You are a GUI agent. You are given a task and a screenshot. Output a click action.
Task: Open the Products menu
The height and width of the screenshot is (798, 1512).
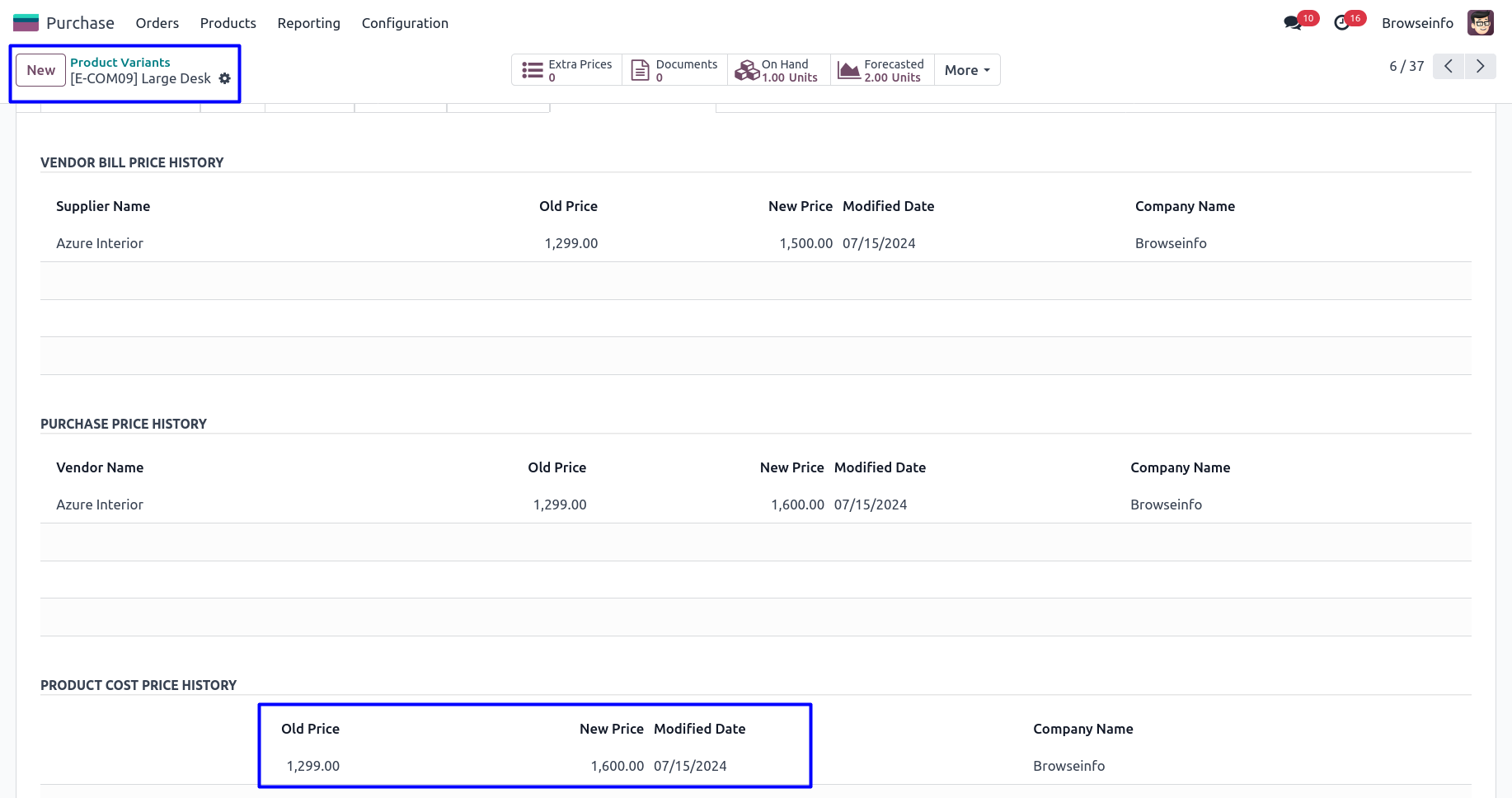(228, 23)
